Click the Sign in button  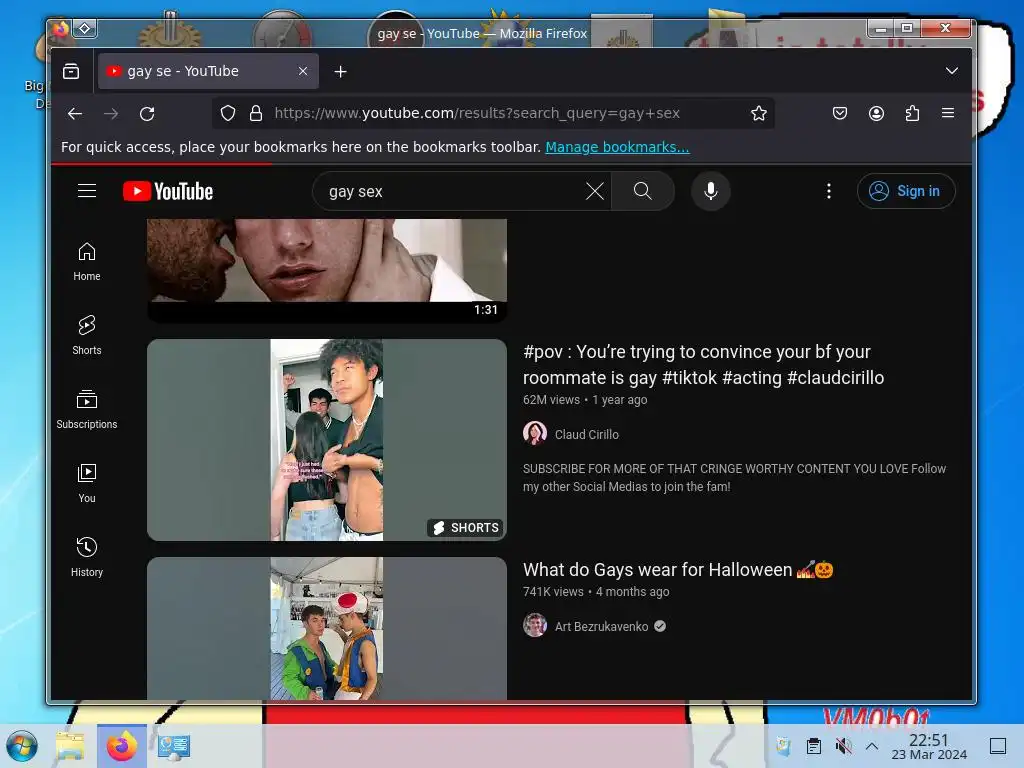[x=906, y=191]
